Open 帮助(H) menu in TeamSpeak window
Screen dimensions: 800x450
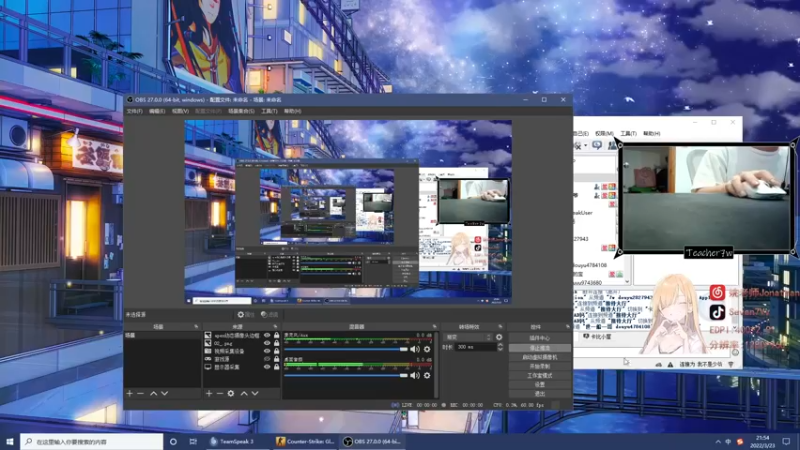tap(652, 133)
